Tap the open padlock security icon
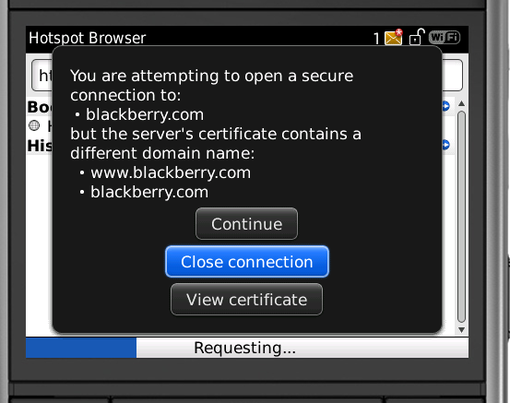 [x=416, y=37]
